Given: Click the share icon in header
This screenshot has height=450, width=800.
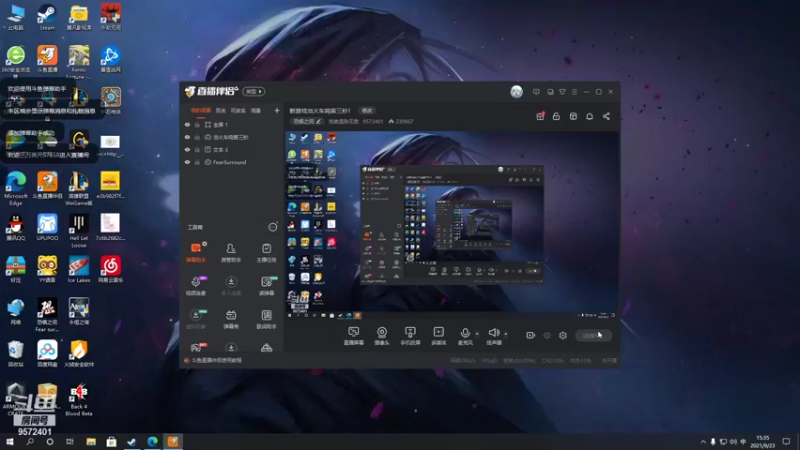Looking at the screenshot, I should 606,116.
